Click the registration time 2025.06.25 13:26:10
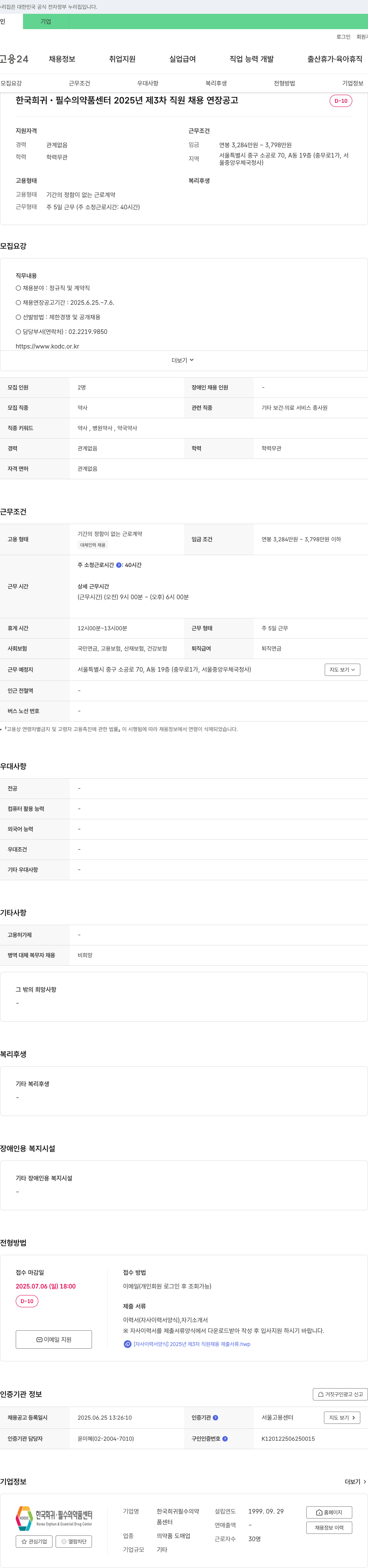 105,1418
